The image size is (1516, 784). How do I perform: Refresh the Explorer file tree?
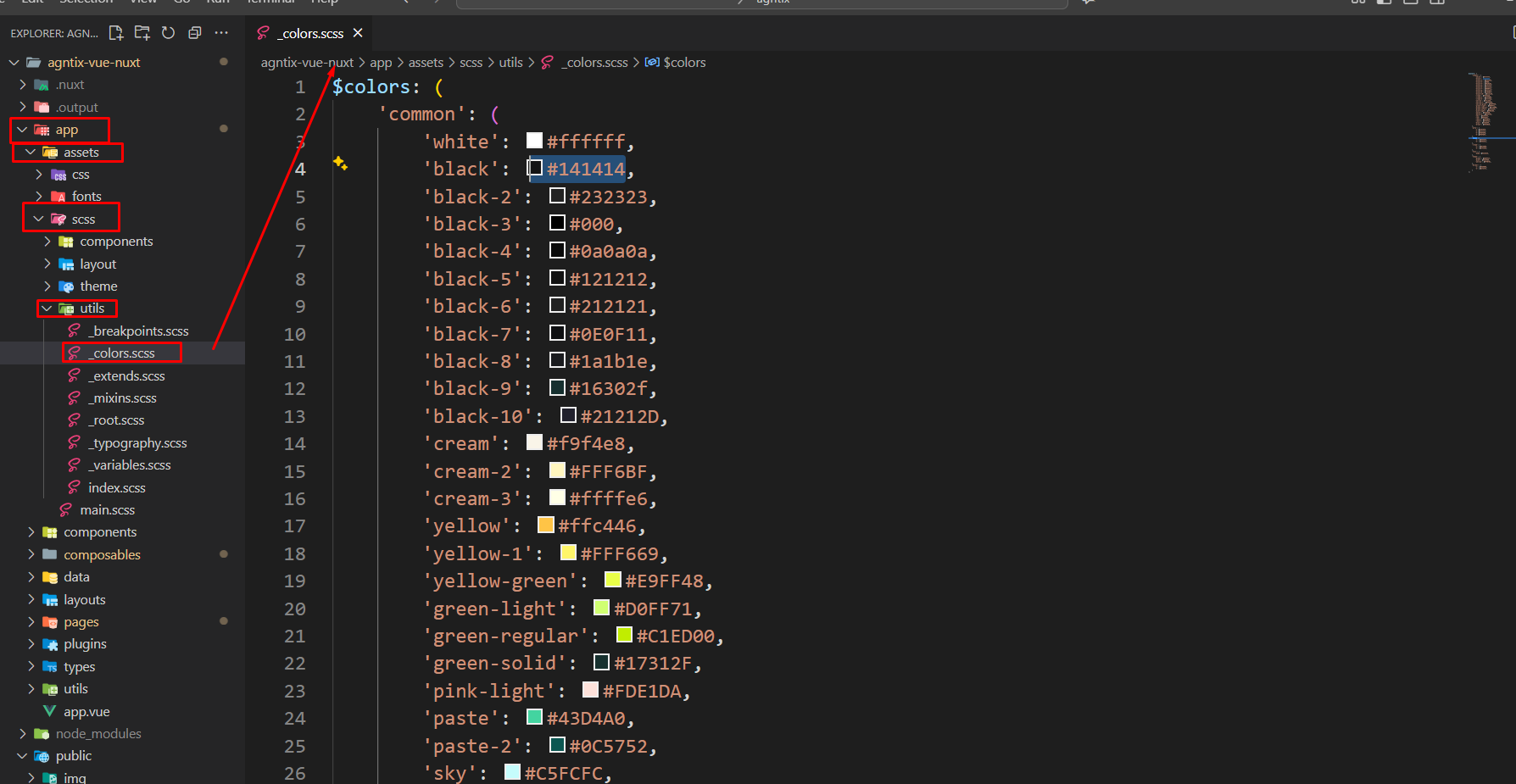coord(168,33)
